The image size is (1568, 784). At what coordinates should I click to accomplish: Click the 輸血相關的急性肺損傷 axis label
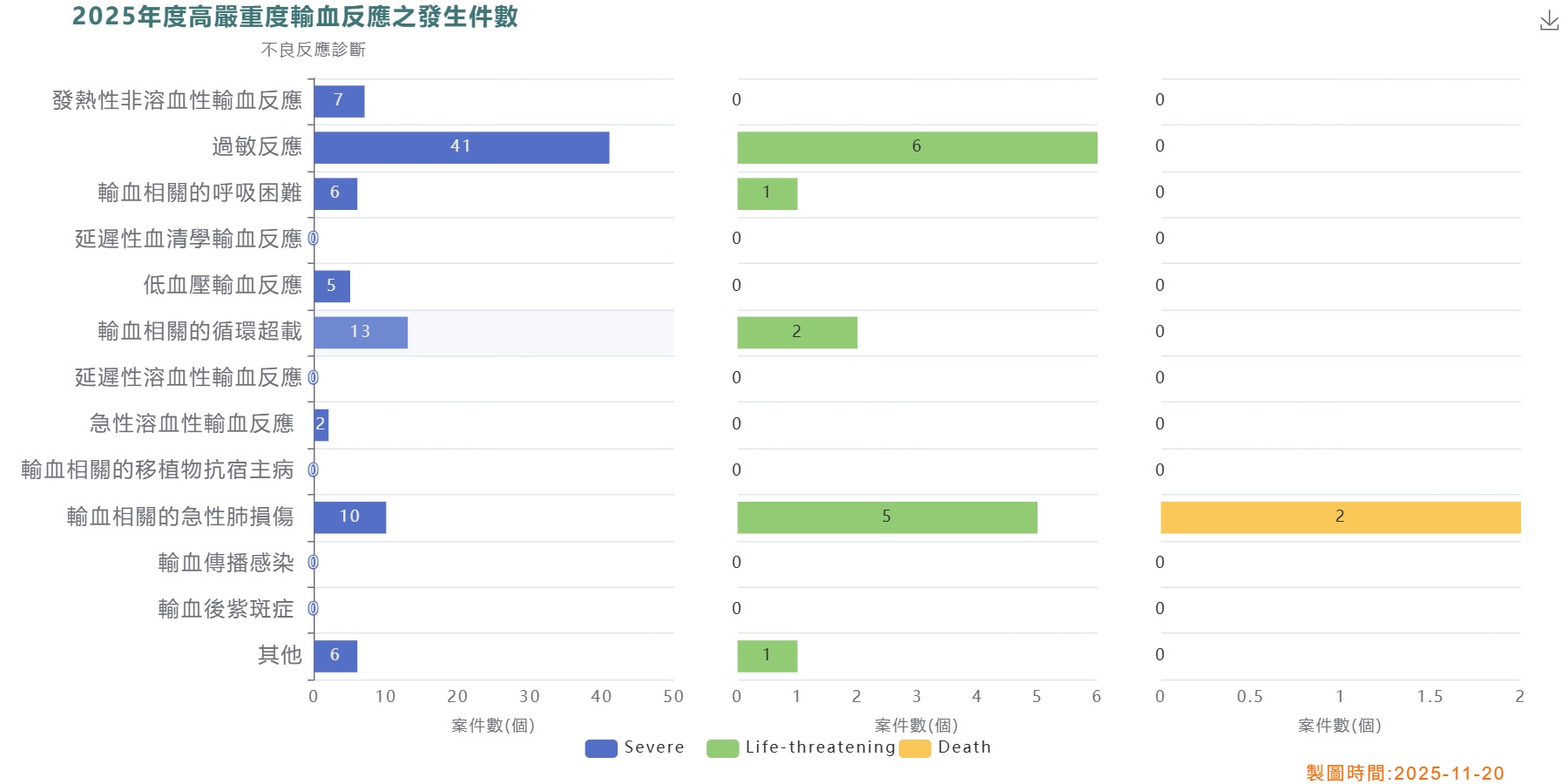coord(180,517)
